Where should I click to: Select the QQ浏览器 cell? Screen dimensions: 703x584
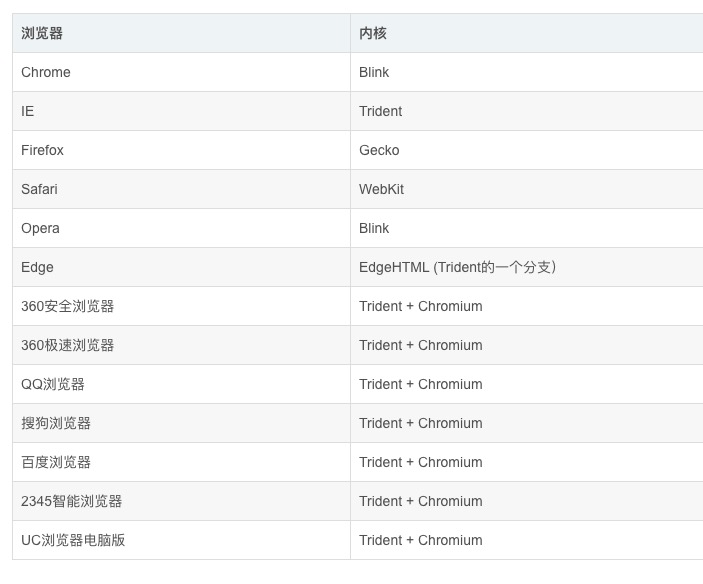(x=53, y=384)
